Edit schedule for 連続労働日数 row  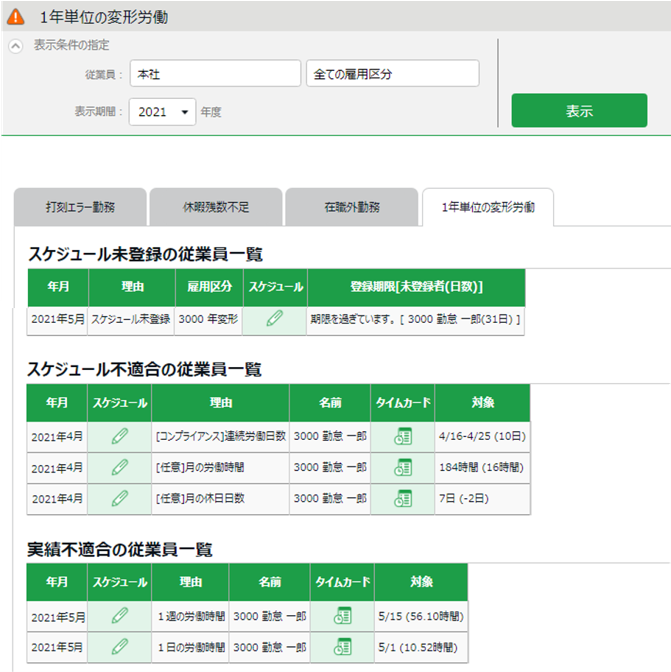(x=120, y=437)
